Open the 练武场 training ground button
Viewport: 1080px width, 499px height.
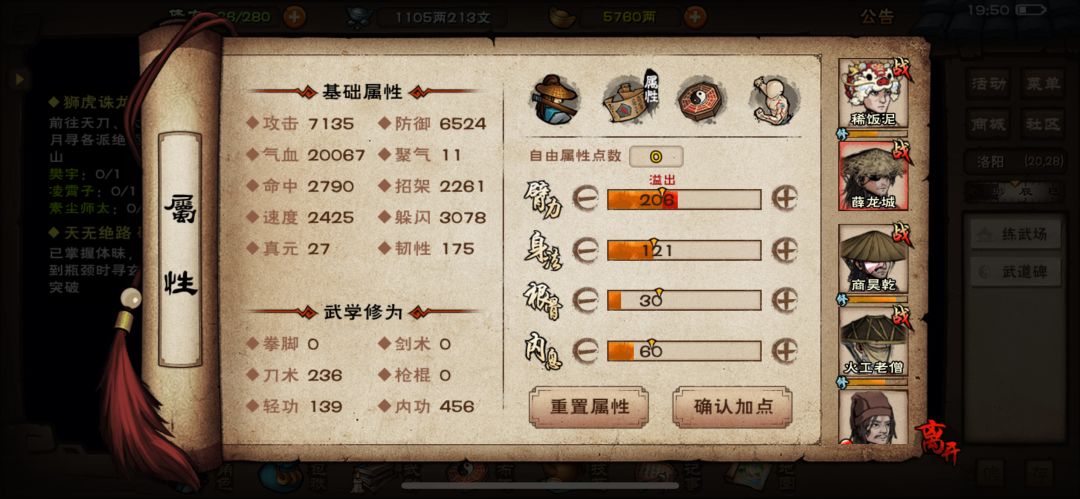tap(1015, 234)
